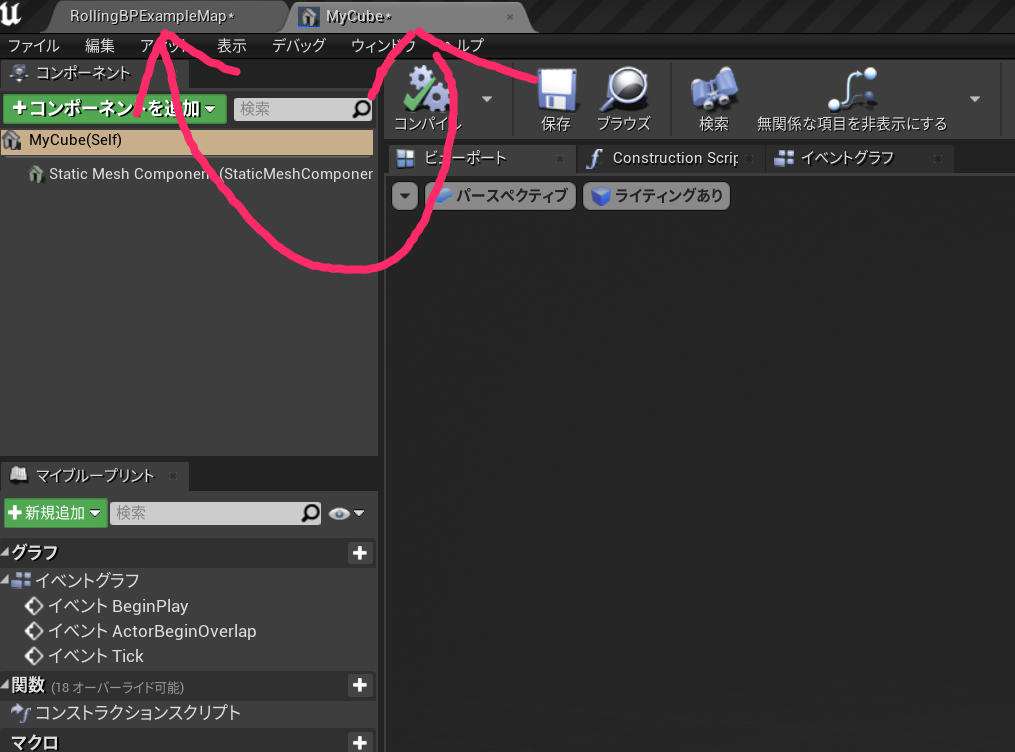
Task: Click the Unreal Engine logo icon
Action: (x=13, y=16)
